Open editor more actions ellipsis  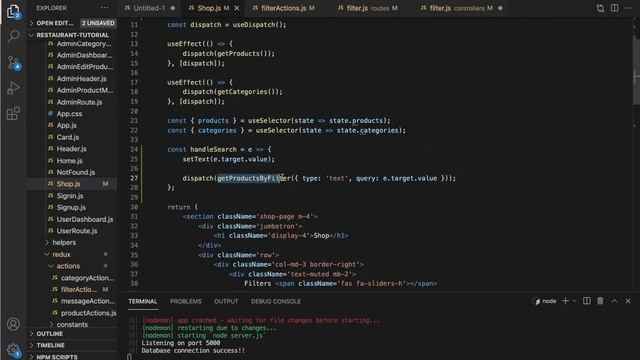point(628,8)
